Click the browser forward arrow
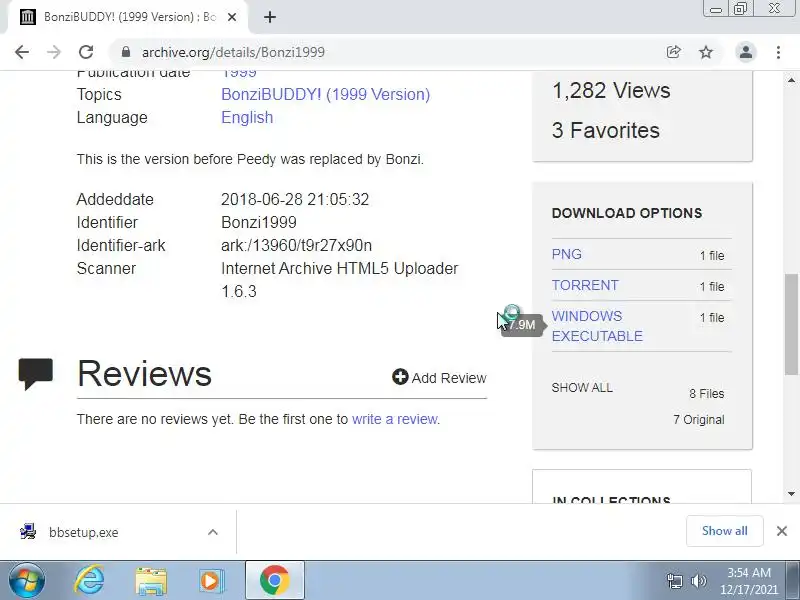 pos(54,52)
